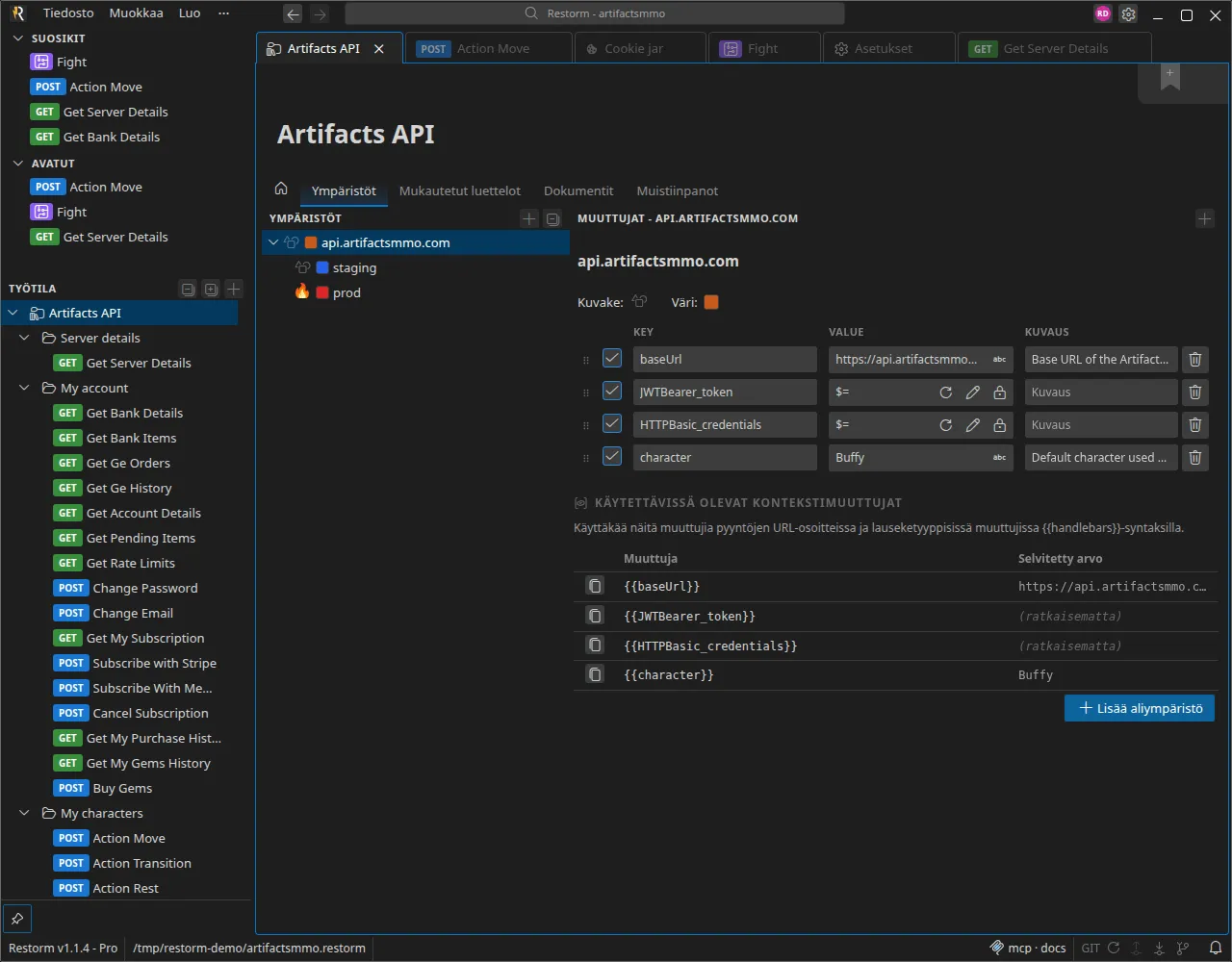This screenshot has height=962, width=1232.
Task: Collapse the My characters folder
Action: [x=25, y=813]
